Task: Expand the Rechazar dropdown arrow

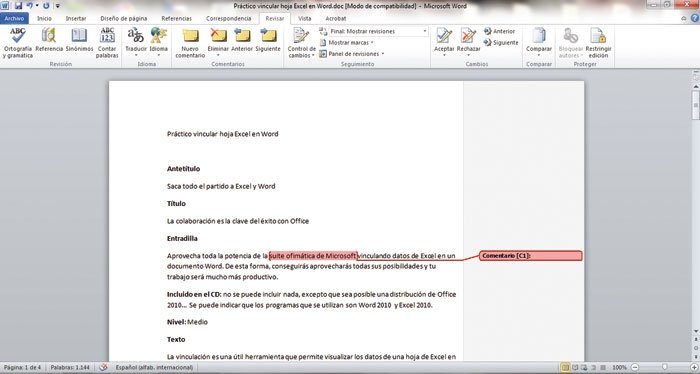Action: pos(468,56)
